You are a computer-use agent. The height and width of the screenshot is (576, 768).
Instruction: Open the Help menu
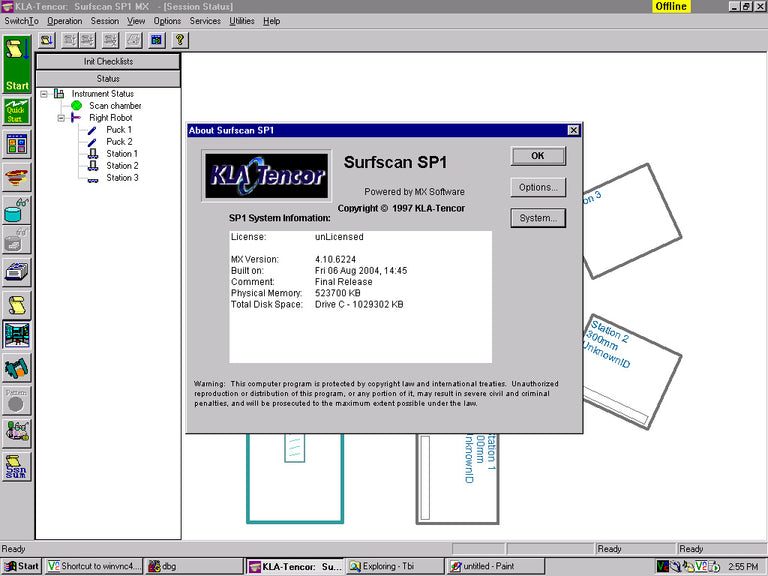271,21
